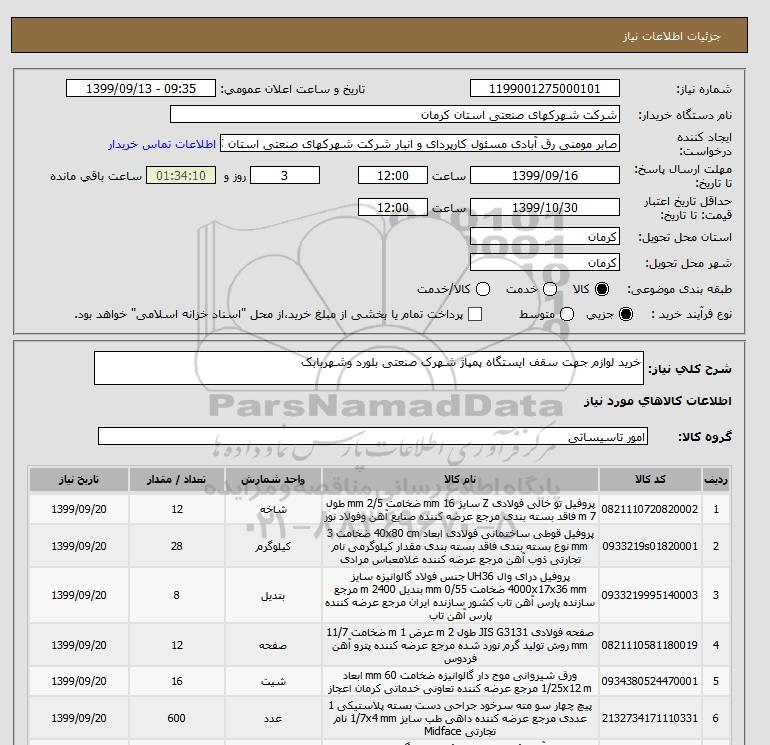Choose متوسط purchase process type
This screenshot has height=745, width=770.
point(567,314)
